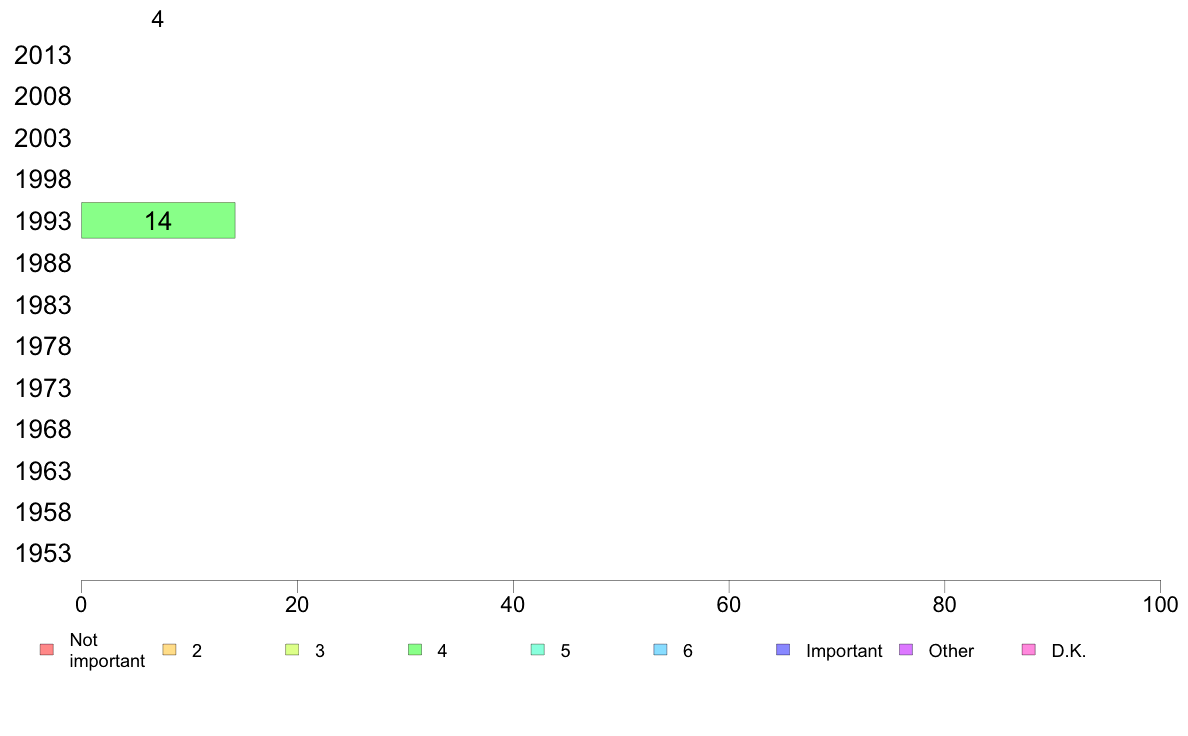Select the red 'Not important' legend swatch
This screenshot has width=1188, height=736.
(x=47, y=650)
